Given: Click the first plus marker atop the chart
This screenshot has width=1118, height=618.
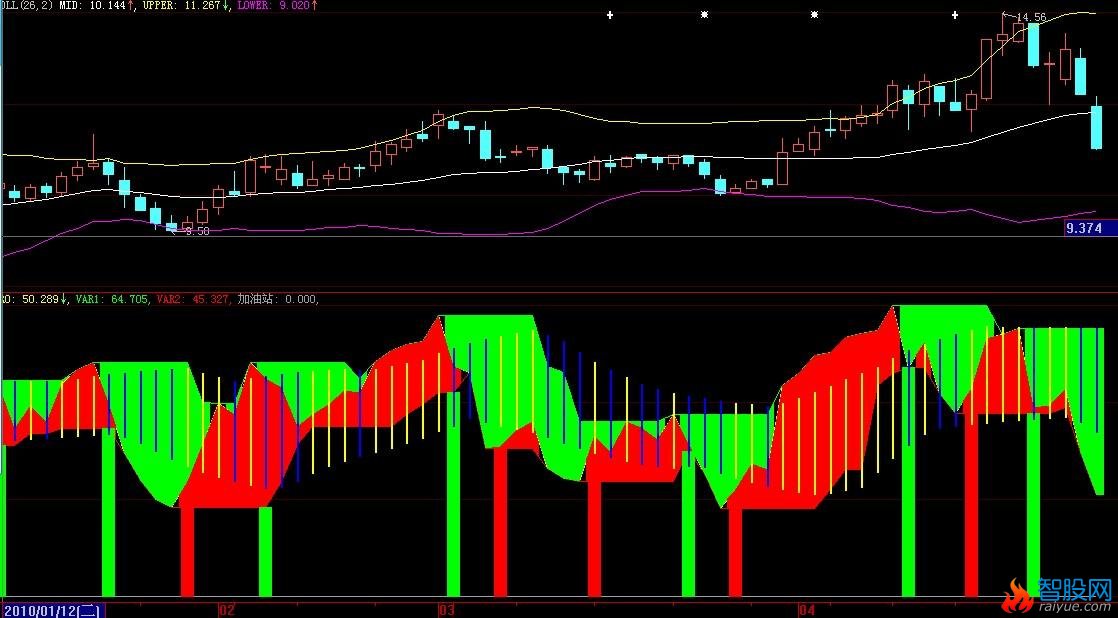Looking at the screenshot, I should coord(609,15).
